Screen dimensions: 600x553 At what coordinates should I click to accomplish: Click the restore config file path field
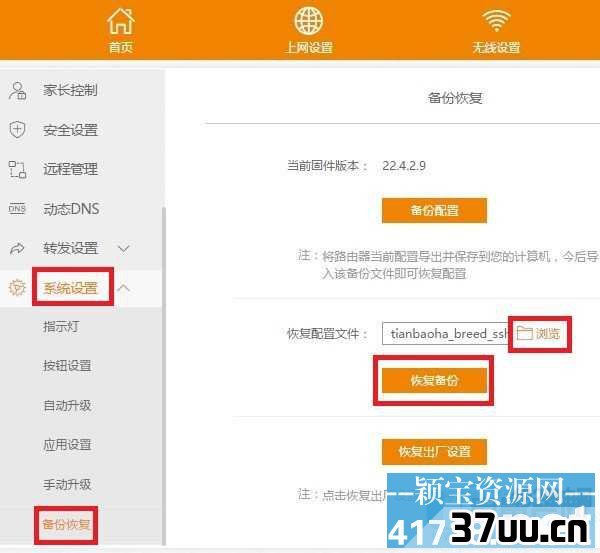pyautogui.click(x=445, y=333)
